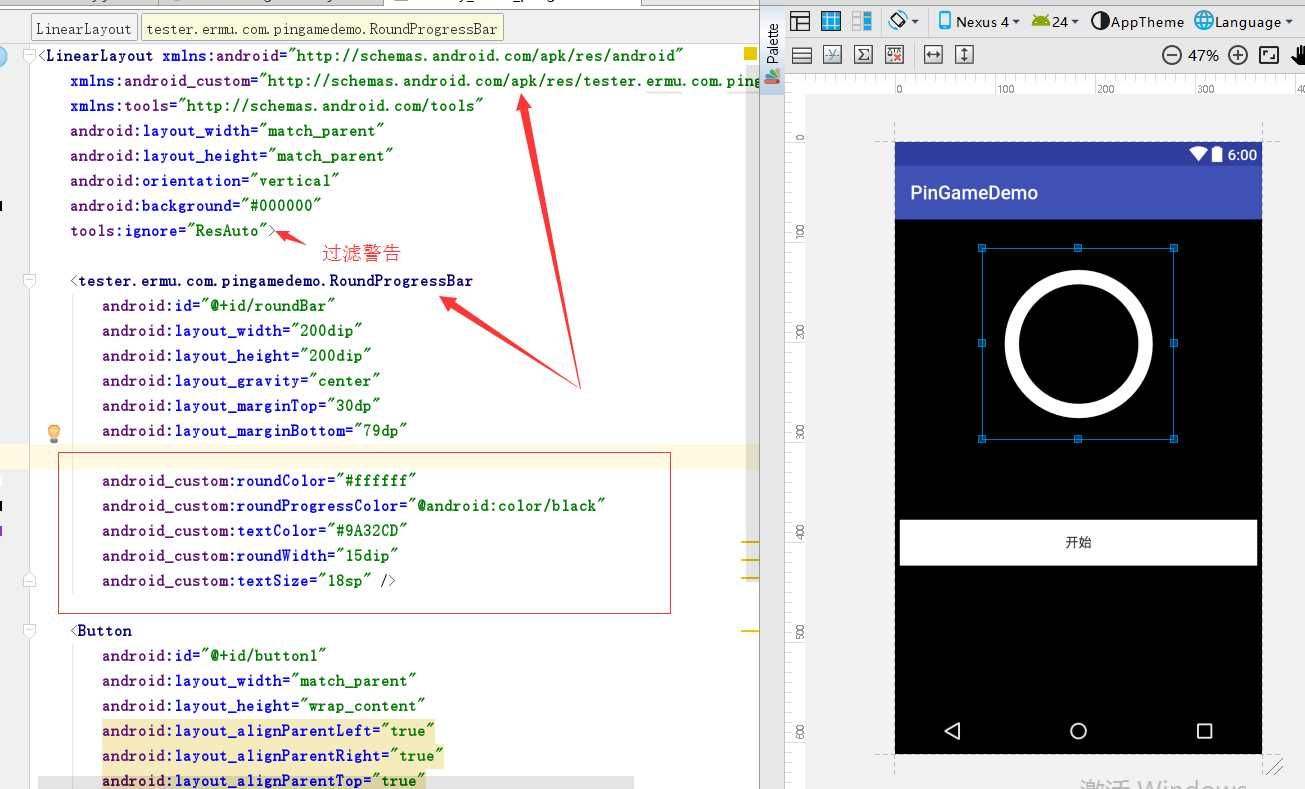Switch to Design view mode icon

coord(800,21)
